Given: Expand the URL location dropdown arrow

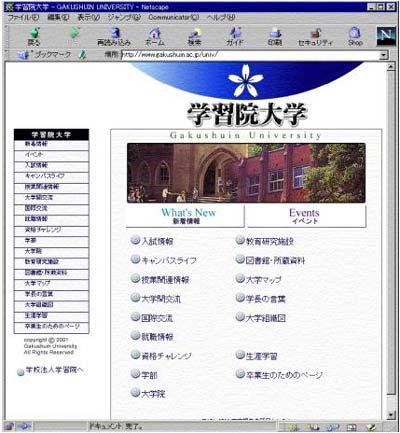Looking at the screenshot, I should coord(385,55).
